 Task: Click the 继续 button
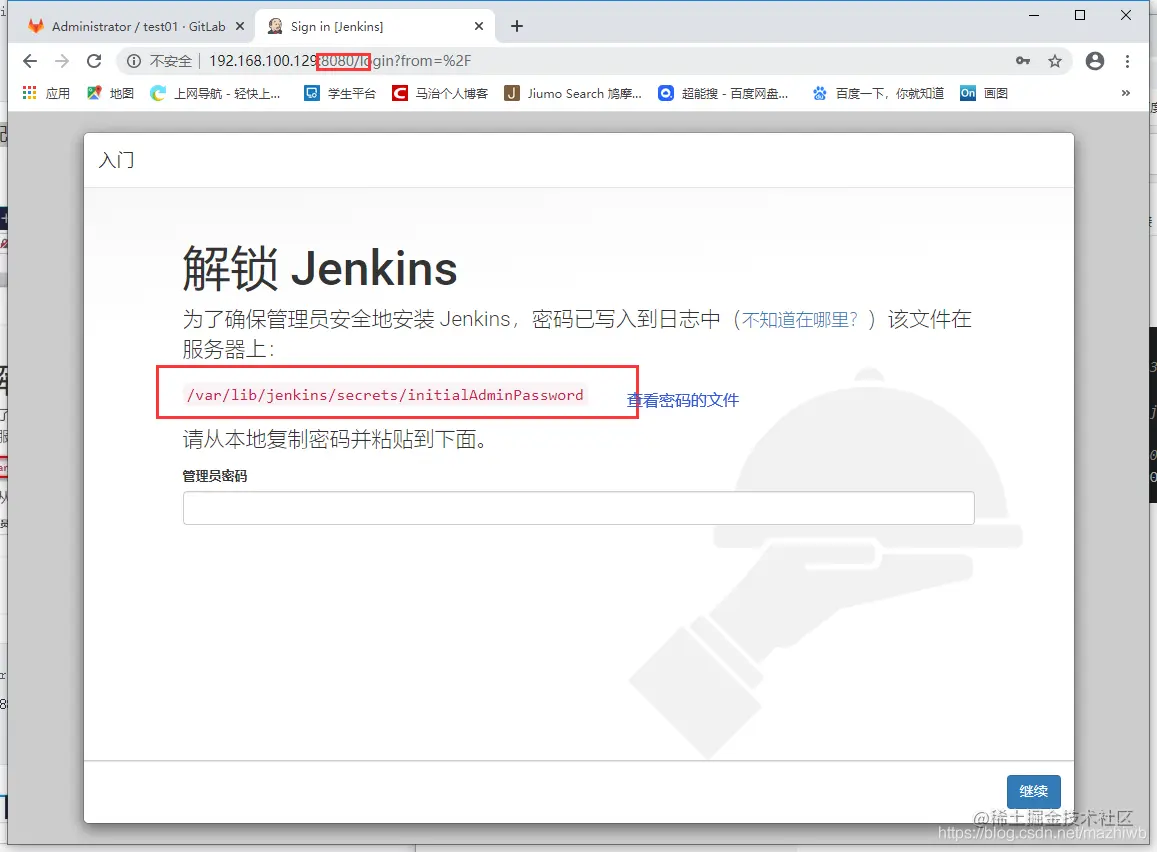coord(1033,792)
